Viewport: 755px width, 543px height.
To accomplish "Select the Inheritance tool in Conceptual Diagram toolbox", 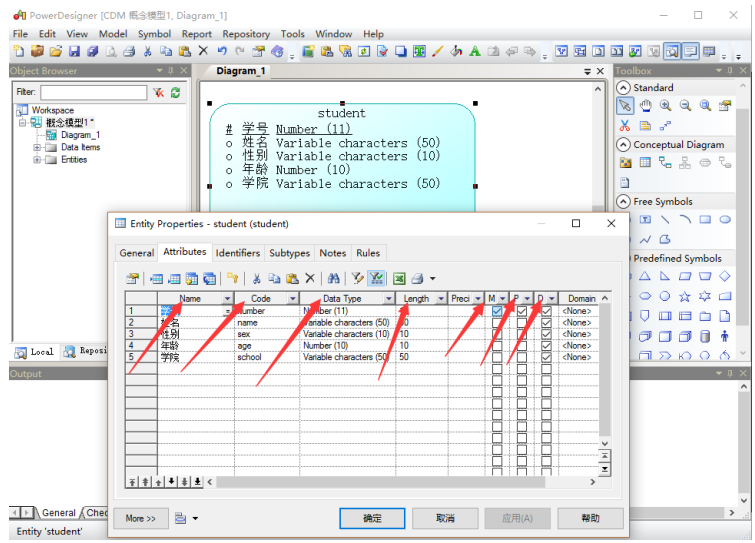I will [685, 163].
